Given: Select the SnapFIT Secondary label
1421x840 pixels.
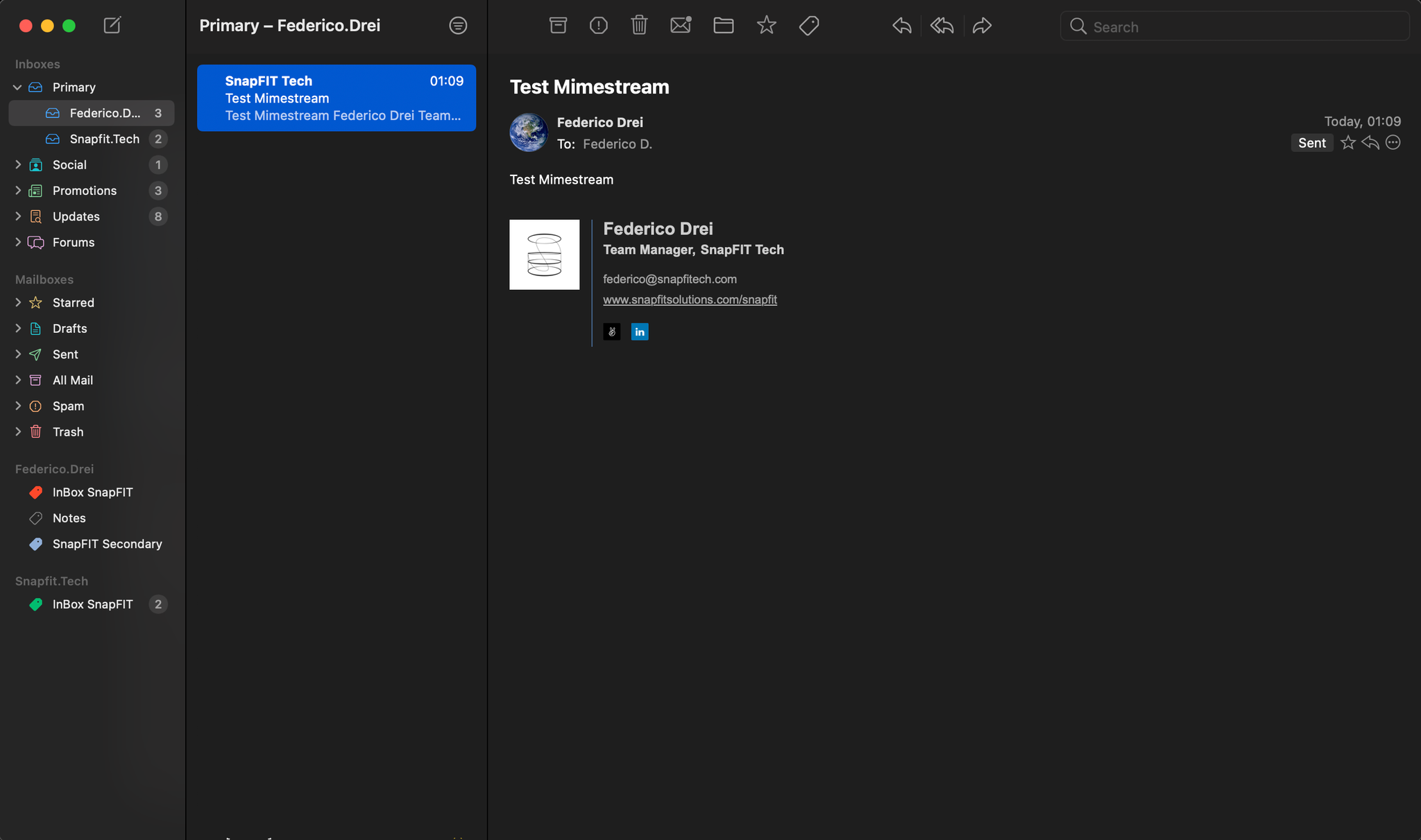Looking at the screenshot, I should click(92, 544).
